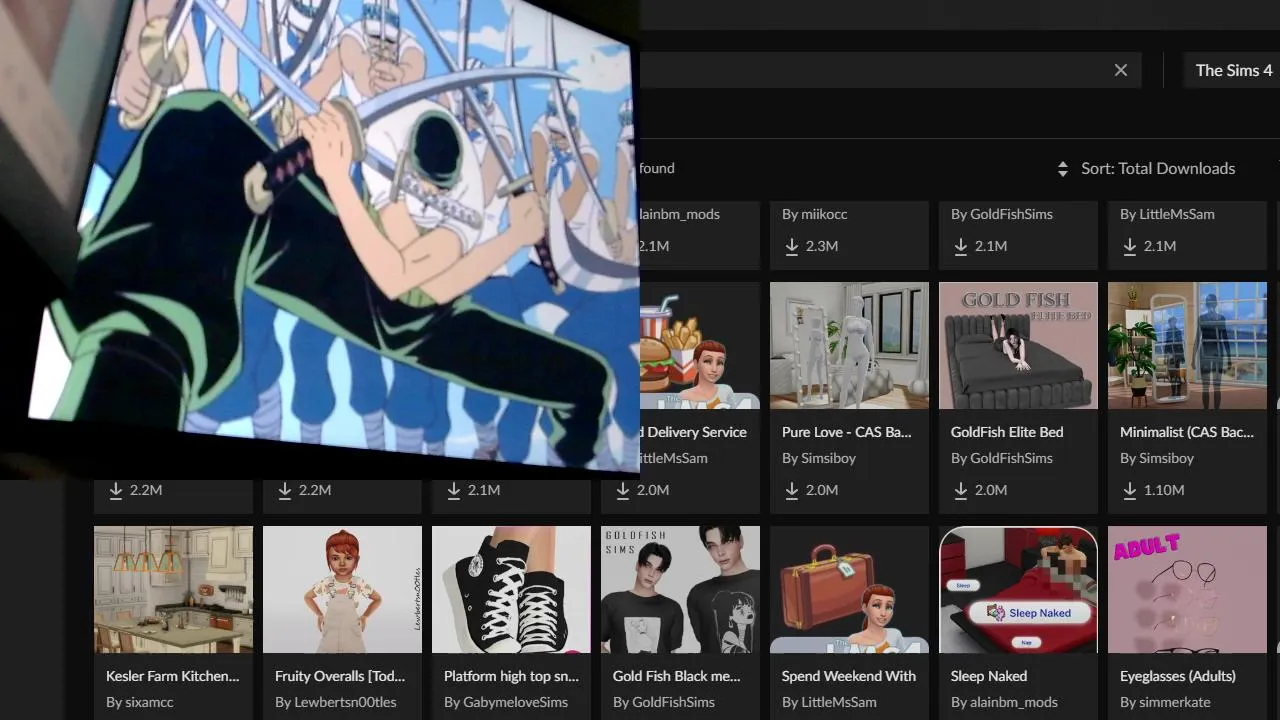
Task: Open Spend Weekend With suitcase thumbnail
Action: 849,589
